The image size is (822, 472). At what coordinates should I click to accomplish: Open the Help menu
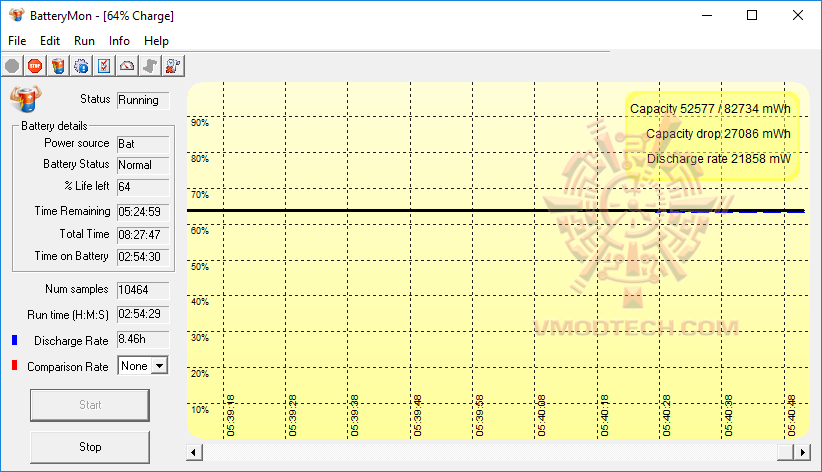156,41
